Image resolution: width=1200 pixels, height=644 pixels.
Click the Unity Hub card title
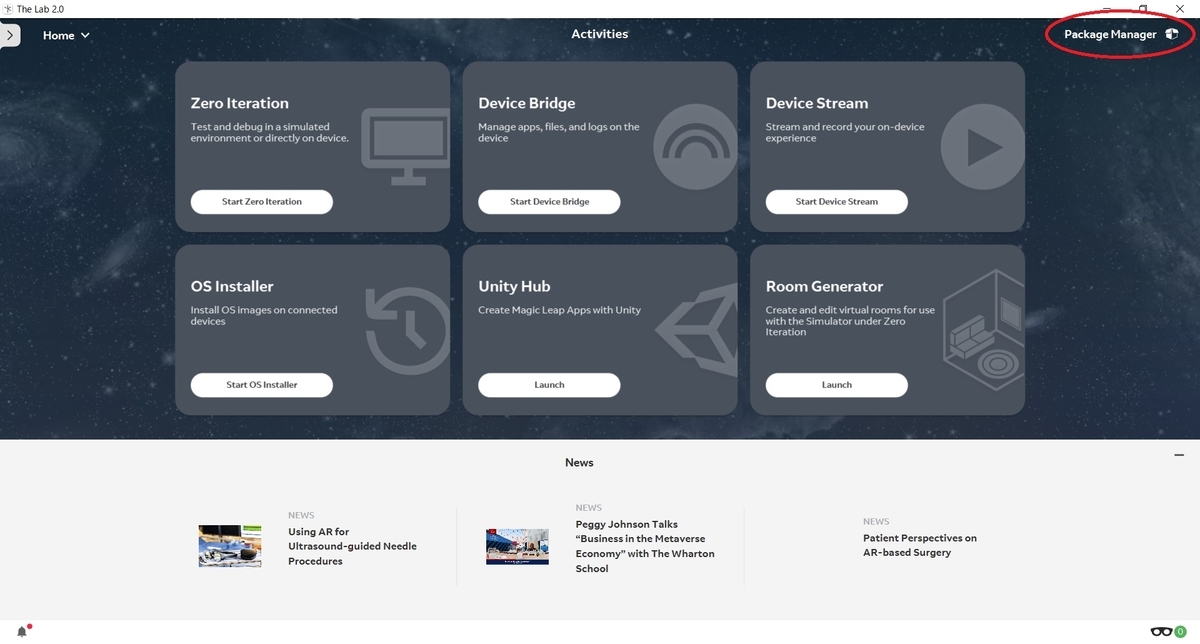[x=514, y=287]
